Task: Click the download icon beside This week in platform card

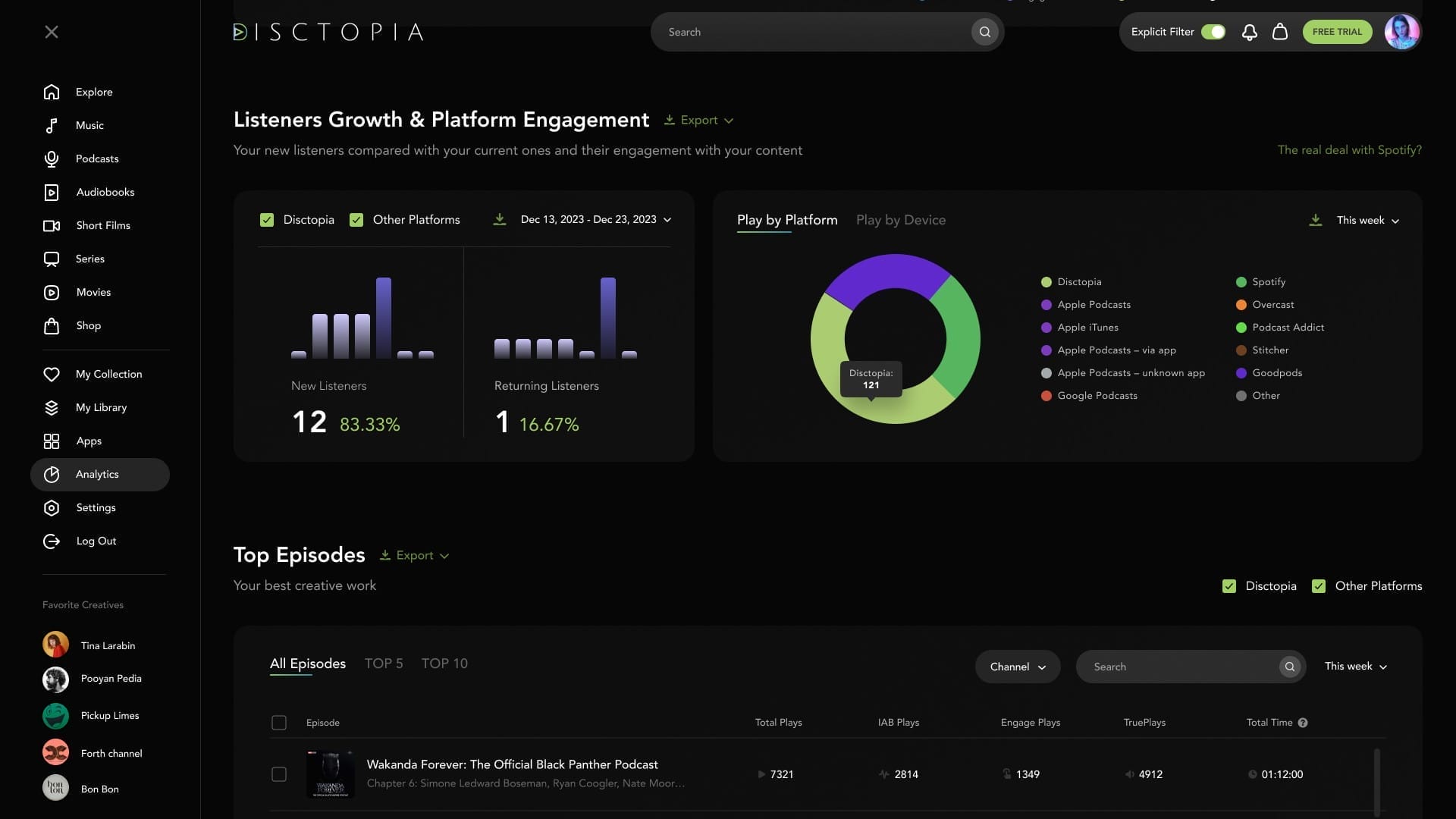Action: 1316,220
